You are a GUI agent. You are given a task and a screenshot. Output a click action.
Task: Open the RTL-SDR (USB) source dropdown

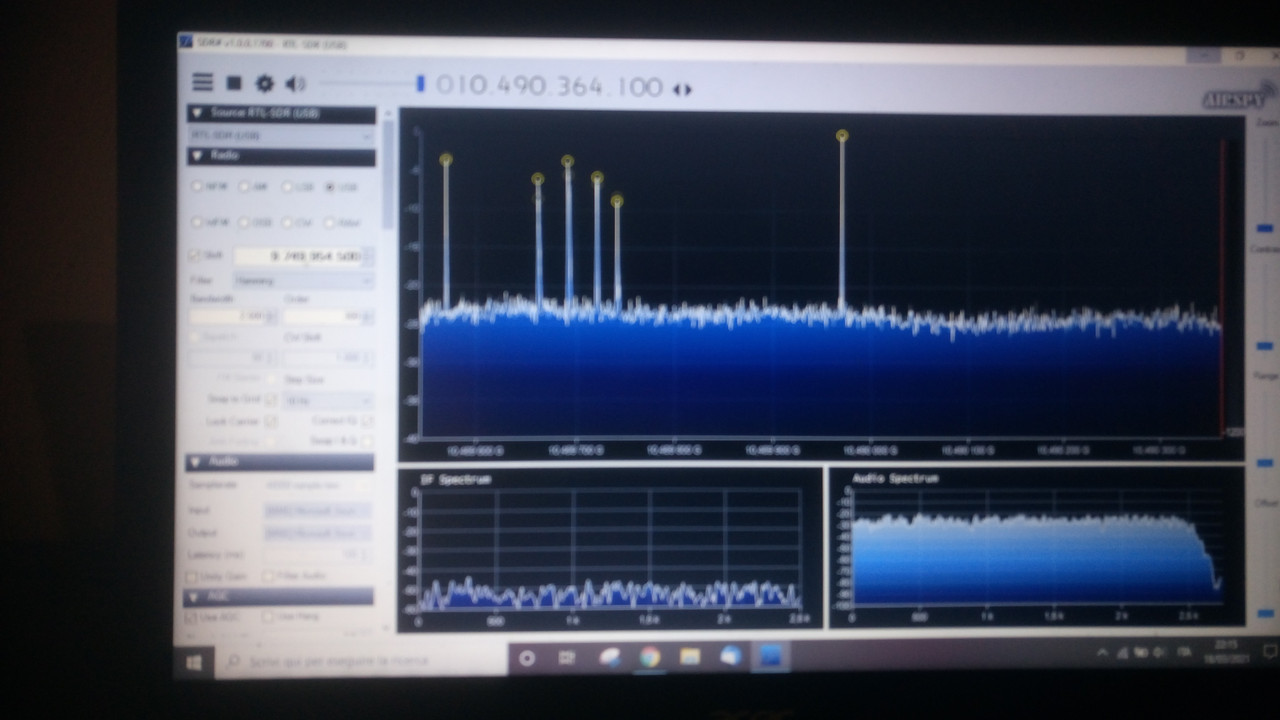pyautogui.click(x=281, y=135)
